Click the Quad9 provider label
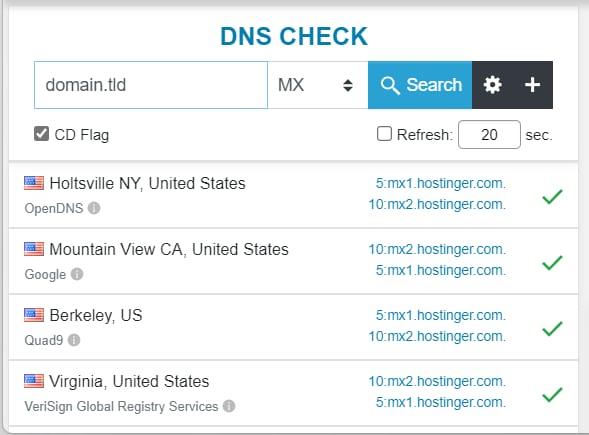589x435 pixels. pos(44,340)
